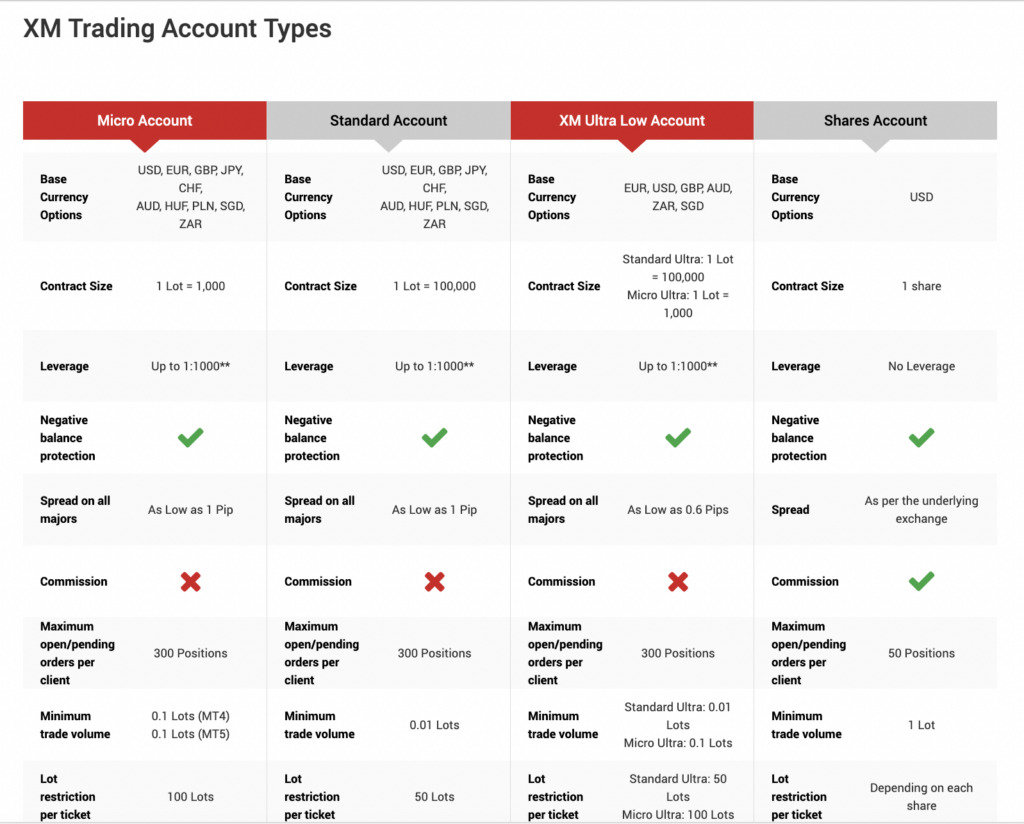Click the red X for Micro Account commission
Image resolution: width=1024 pixels, height=824 pixels.
190,581
